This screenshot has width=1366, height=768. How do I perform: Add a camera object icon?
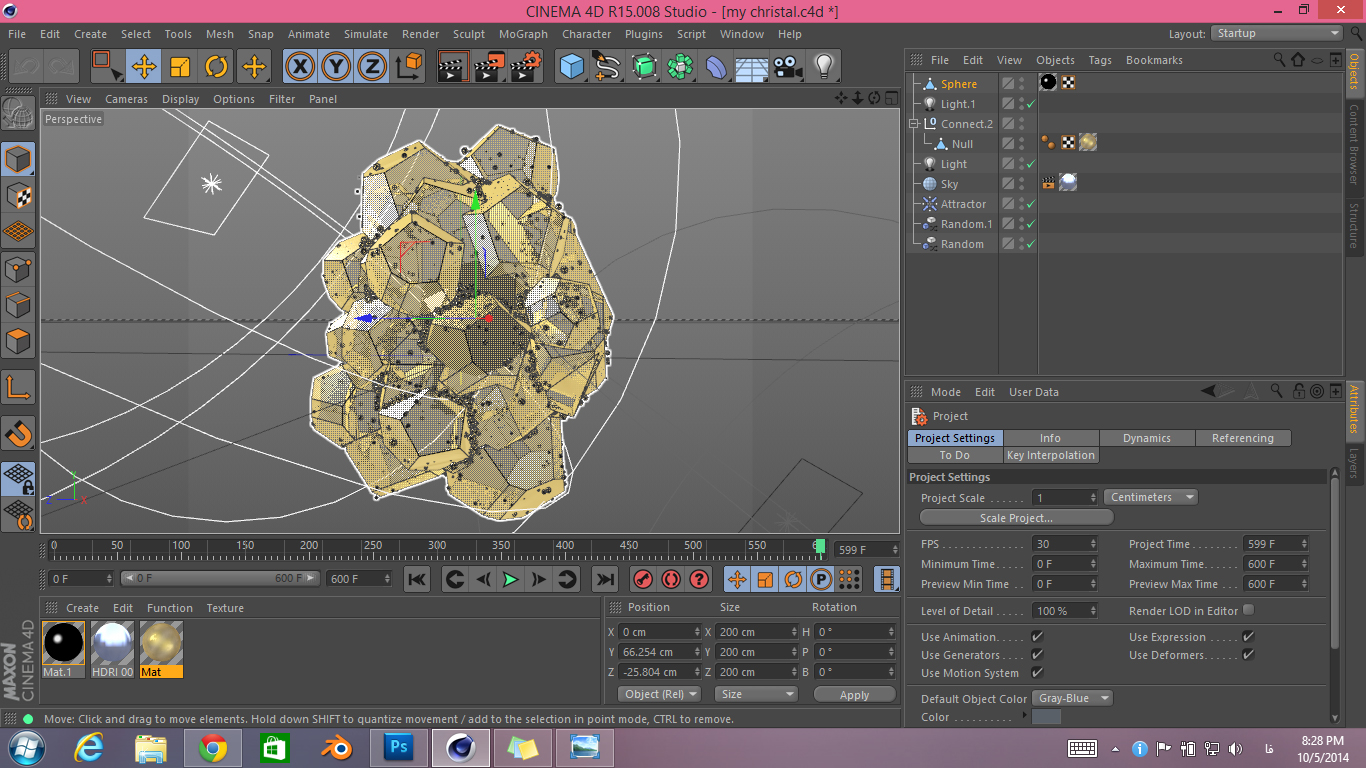click(788, 67)
